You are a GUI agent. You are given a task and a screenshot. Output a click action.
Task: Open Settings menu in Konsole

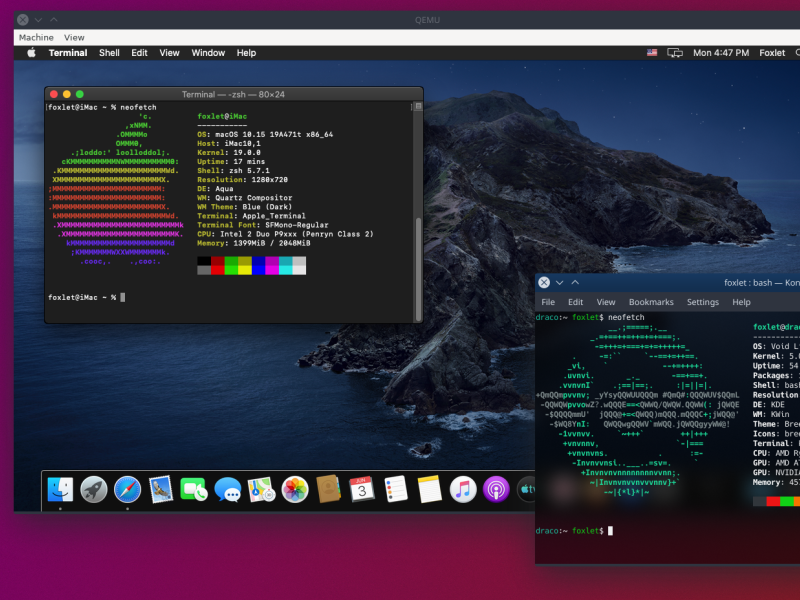click(702, 302)
